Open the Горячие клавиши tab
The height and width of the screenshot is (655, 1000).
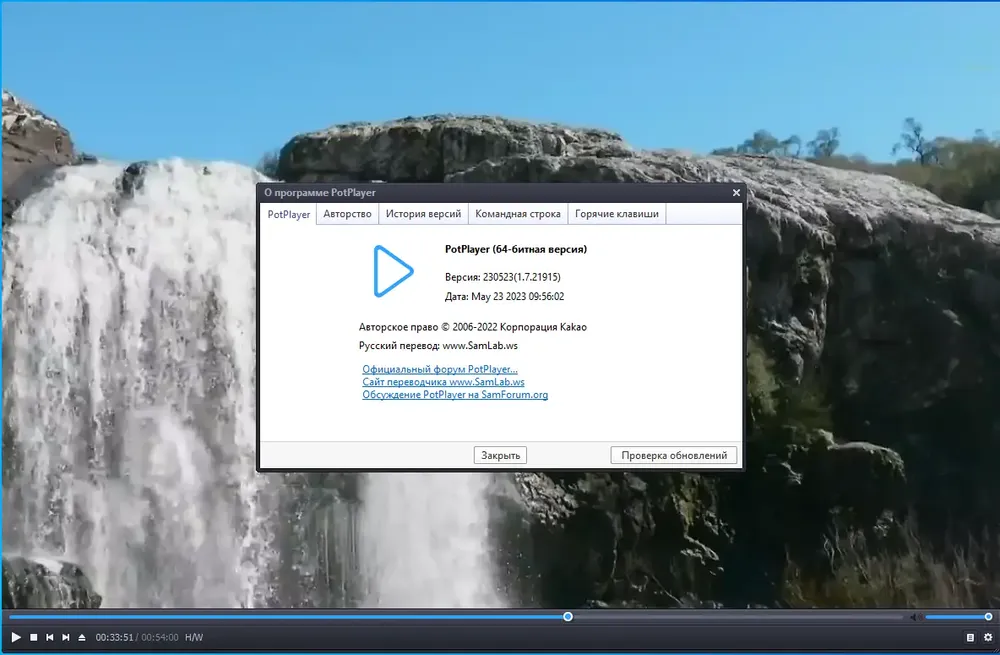tap(617, 214)
